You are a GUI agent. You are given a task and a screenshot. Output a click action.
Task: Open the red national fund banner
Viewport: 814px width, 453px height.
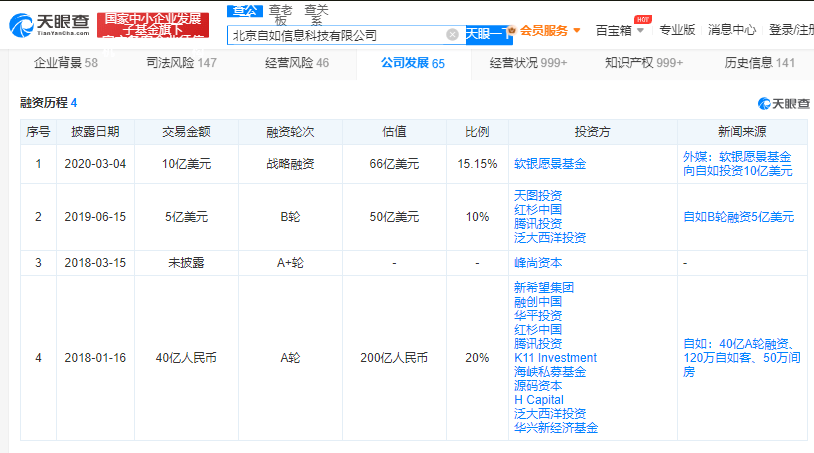(x=153, y=25)
